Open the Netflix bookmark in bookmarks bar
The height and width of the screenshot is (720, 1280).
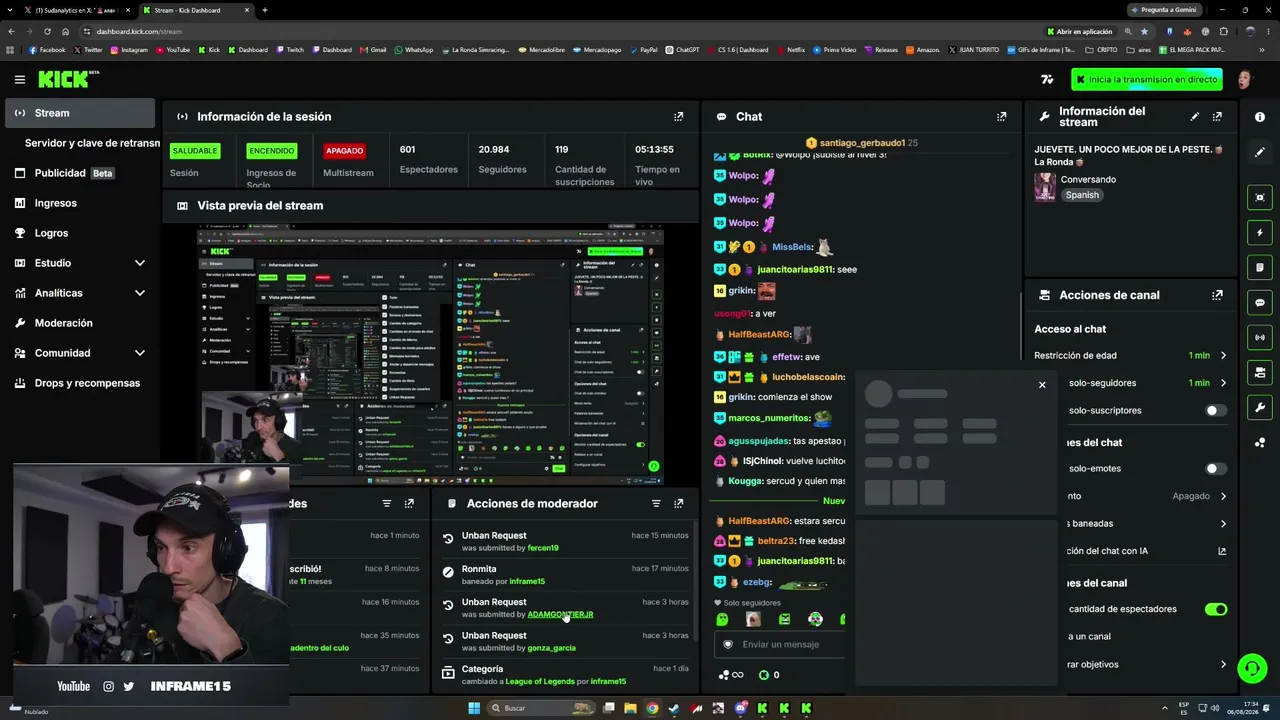790,49
